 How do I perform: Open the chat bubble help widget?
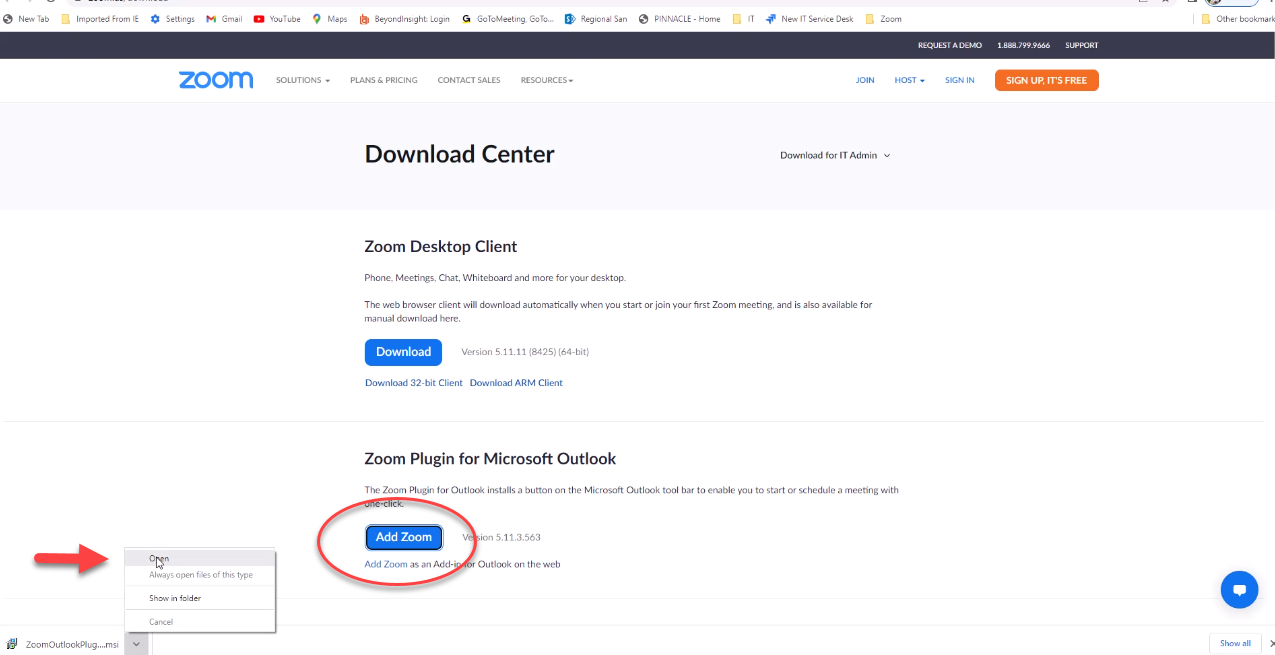[x=1239, y=589]
